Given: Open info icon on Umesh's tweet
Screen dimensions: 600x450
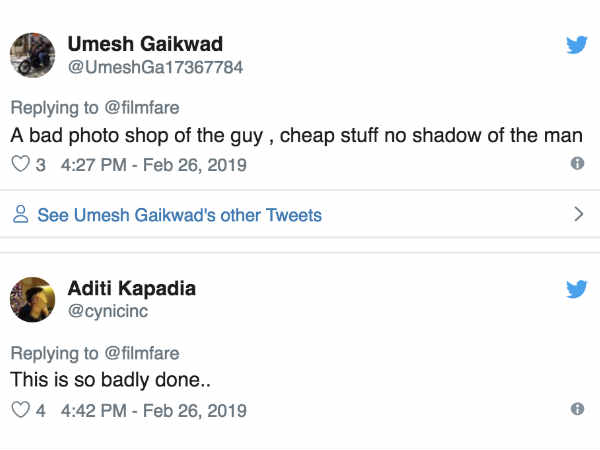Looking at the screenshot, I should pos(577,164).
